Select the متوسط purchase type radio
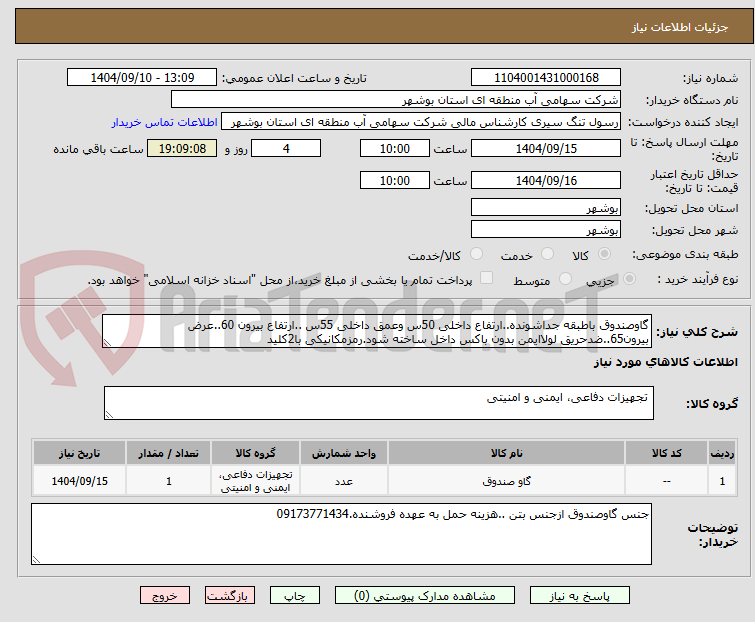 565,279
